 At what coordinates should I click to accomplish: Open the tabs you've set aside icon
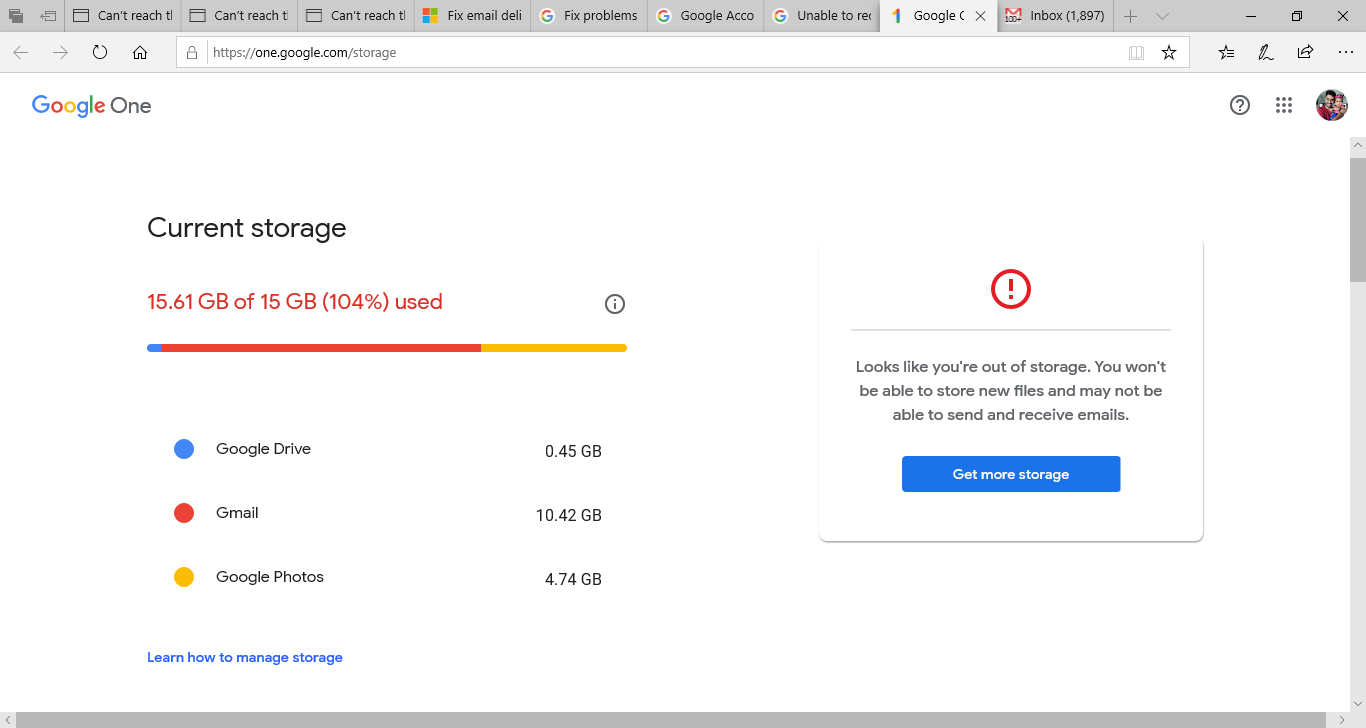[x=17, y=16]
